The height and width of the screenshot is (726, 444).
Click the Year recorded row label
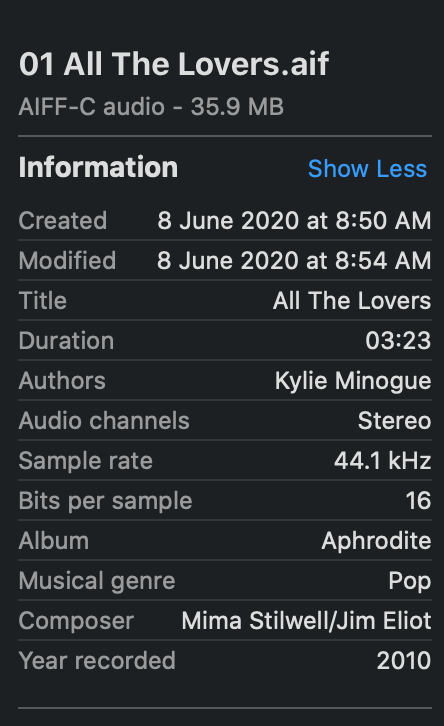click(x=97, y=661)
